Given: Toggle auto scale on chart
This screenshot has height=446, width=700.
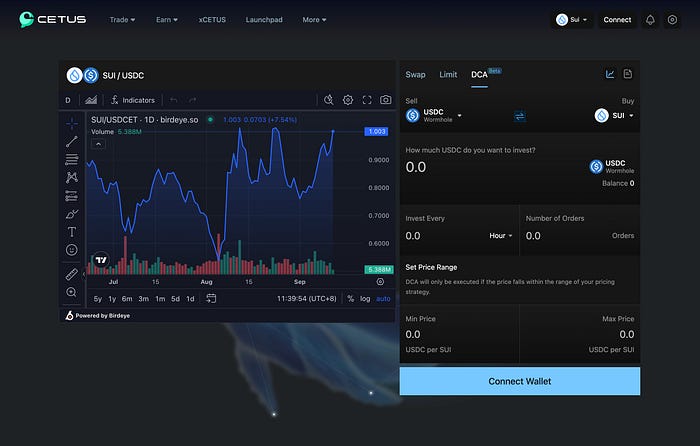Looking at the screenshot, I should coord(383,299).
